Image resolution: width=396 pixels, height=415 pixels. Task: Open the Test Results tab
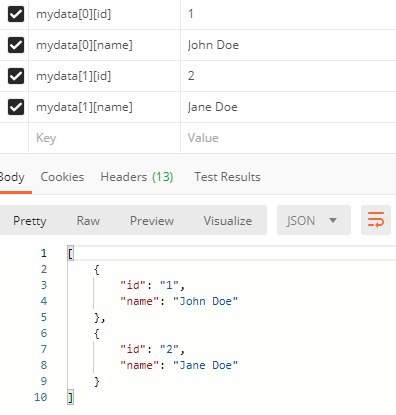click(x=227, y=177)
